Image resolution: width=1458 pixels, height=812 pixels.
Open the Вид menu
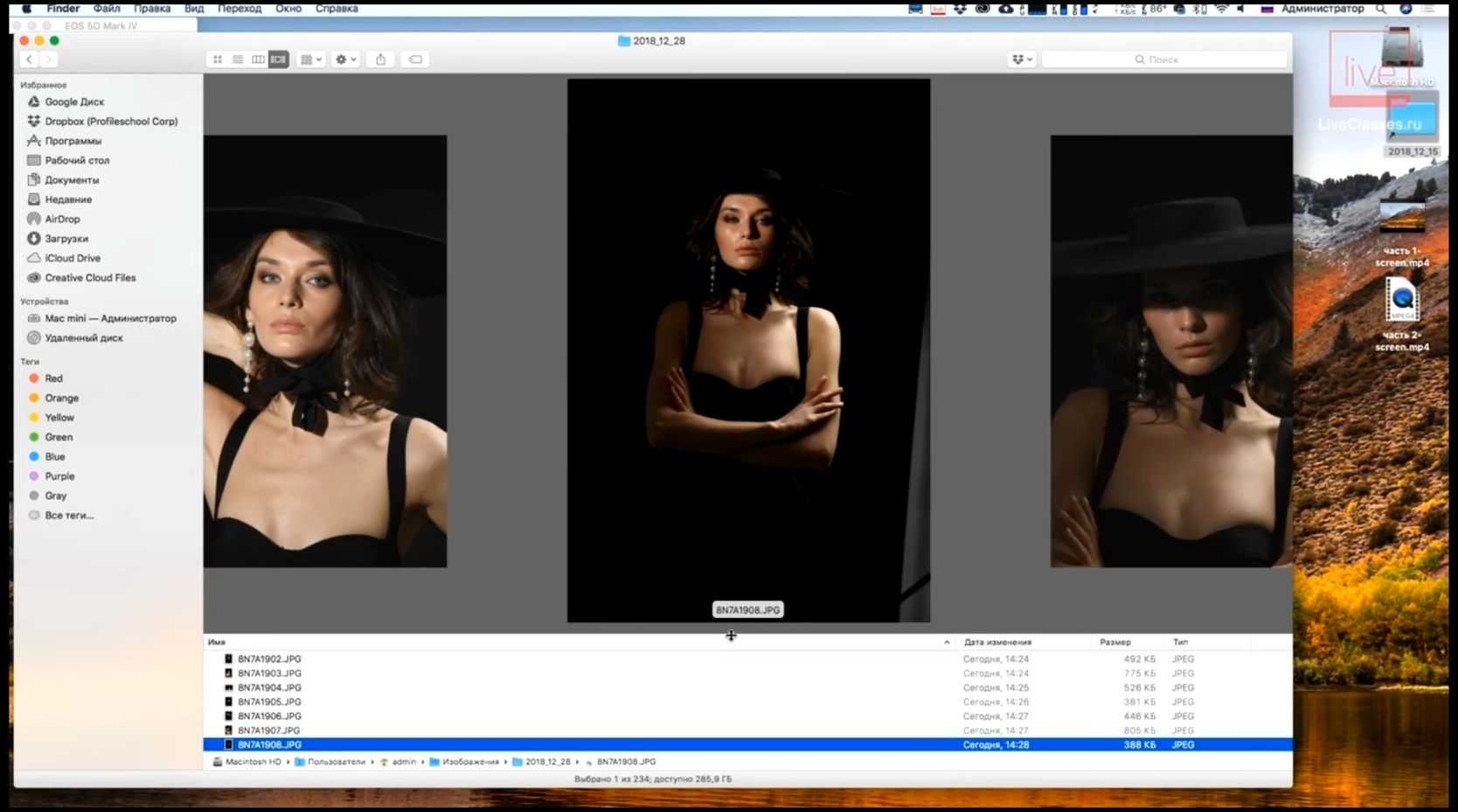point(194,9)
